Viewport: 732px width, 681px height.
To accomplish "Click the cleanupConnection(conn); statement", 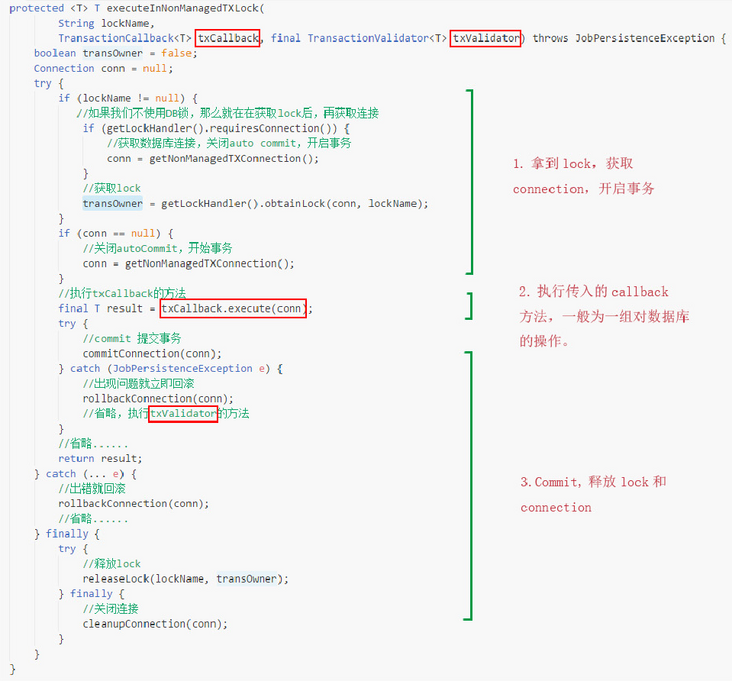I will point(155,624).
